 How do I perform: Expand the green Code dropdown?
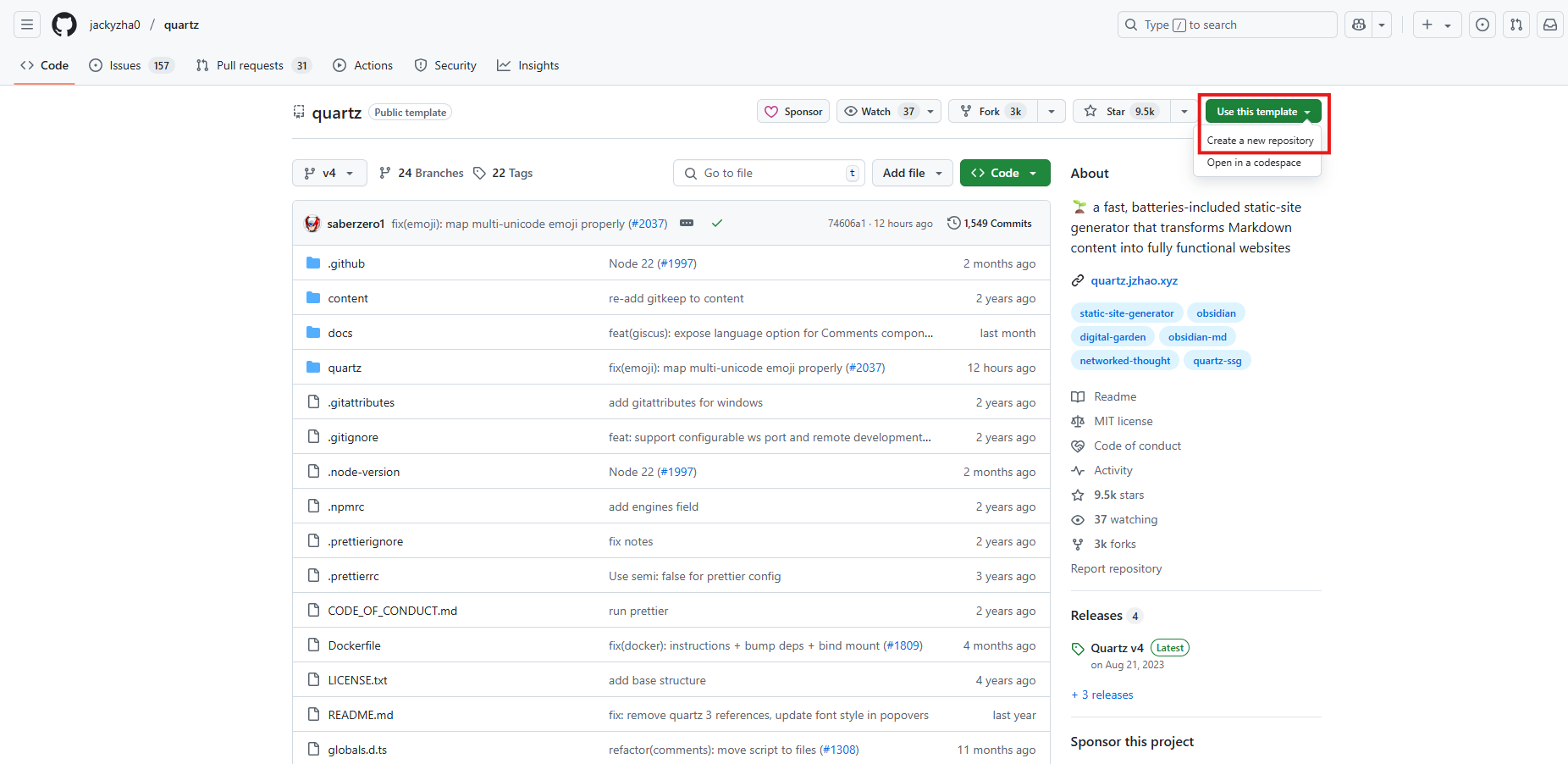(x=1005, y=173)
